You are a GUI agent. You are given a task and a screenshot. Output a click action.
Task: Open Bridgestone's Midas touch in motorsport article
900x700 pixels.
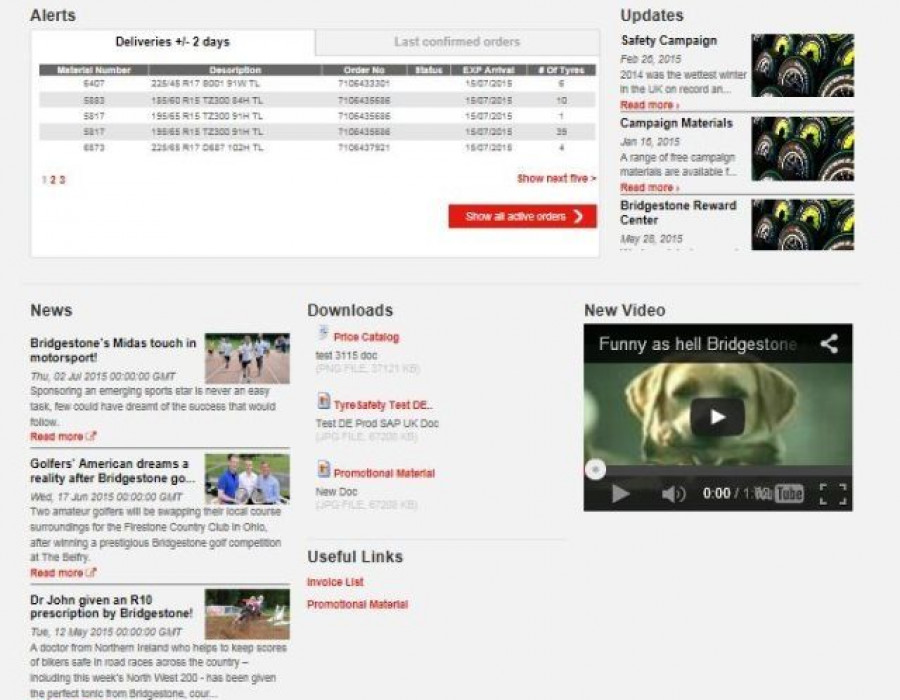pyautogui.click(x=113, y=350)
